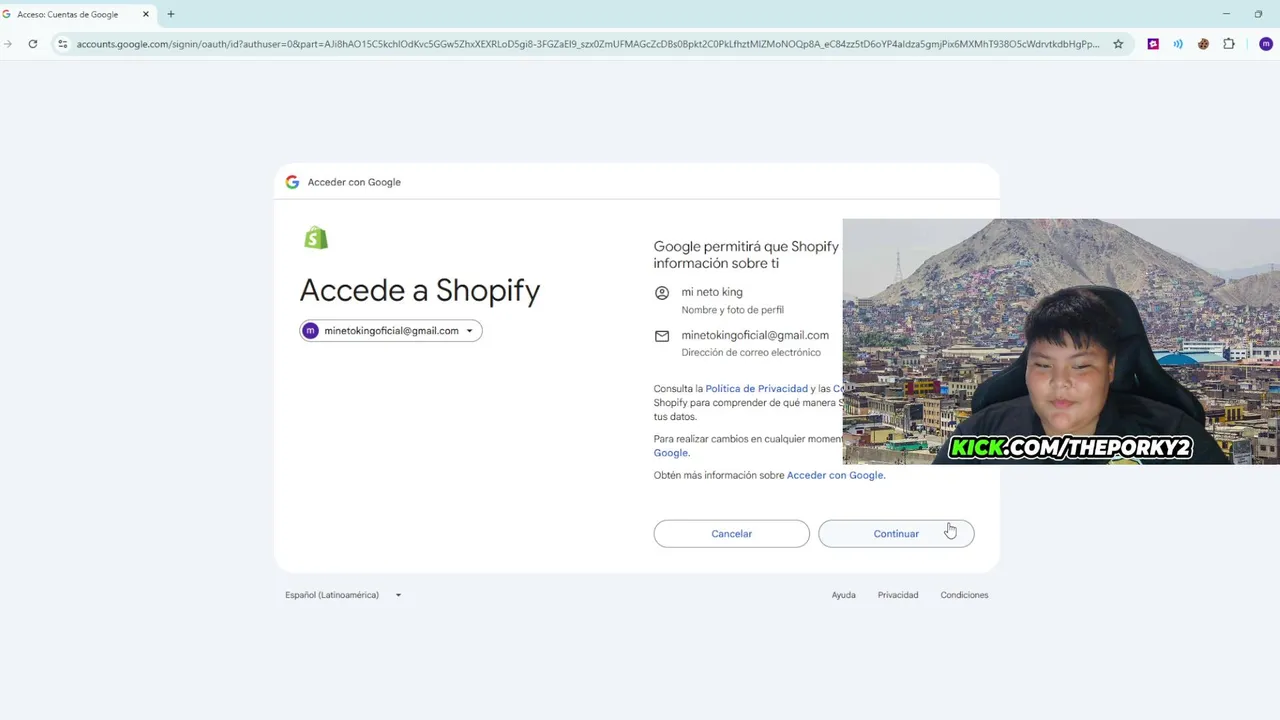Click the Shopify bag logo

(x=316, y=238)
